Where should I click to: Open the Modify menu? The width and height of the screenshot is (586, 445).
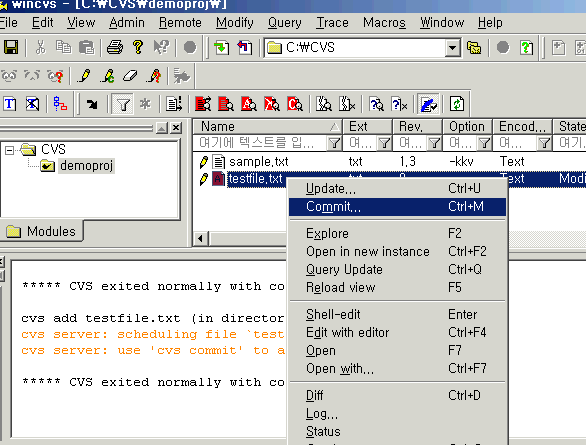[x=235, y=23]
